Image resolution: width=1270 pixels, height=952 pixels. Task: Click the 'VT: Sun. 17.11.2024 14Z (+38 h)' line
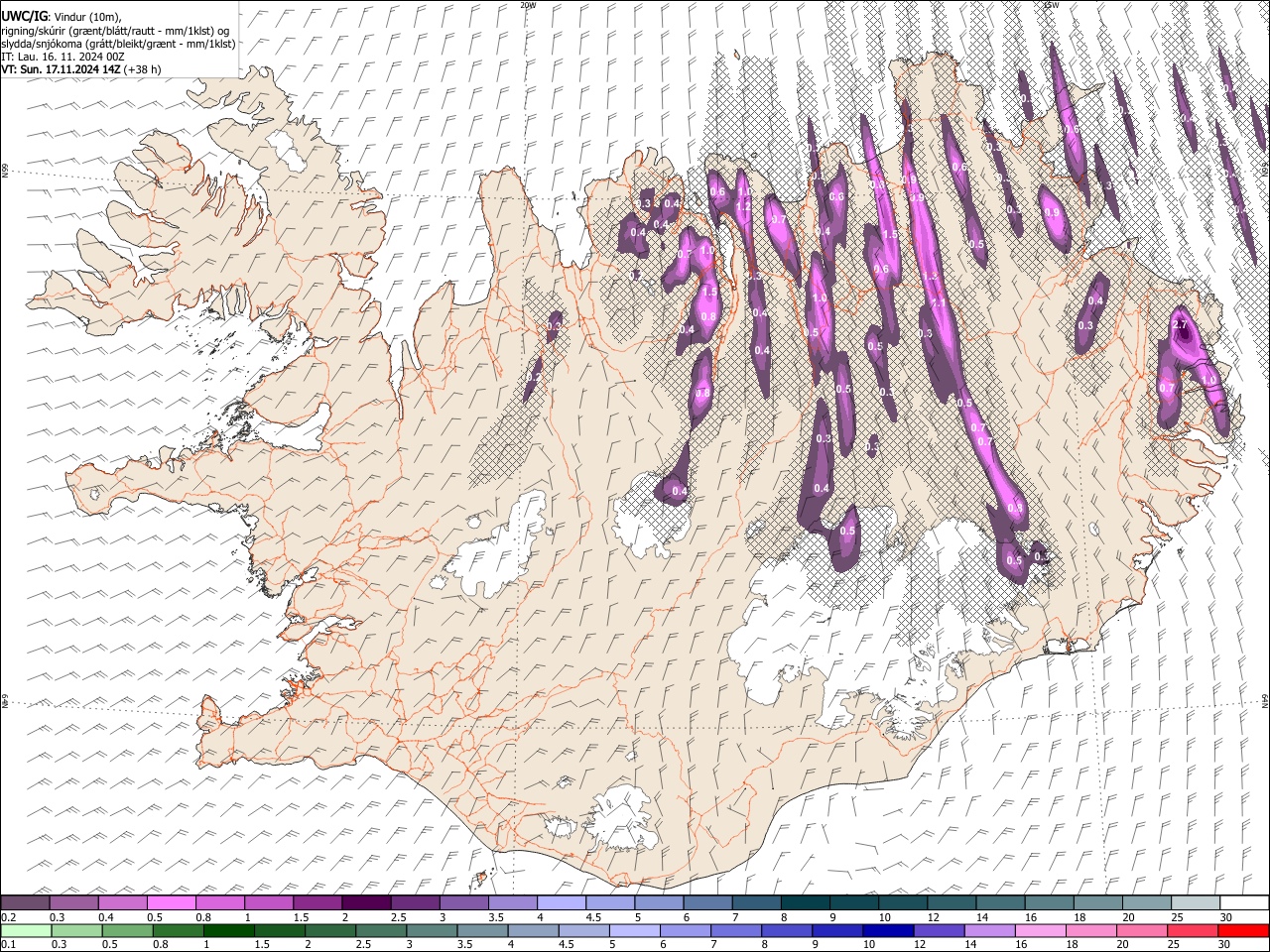[x=81, y=69]
